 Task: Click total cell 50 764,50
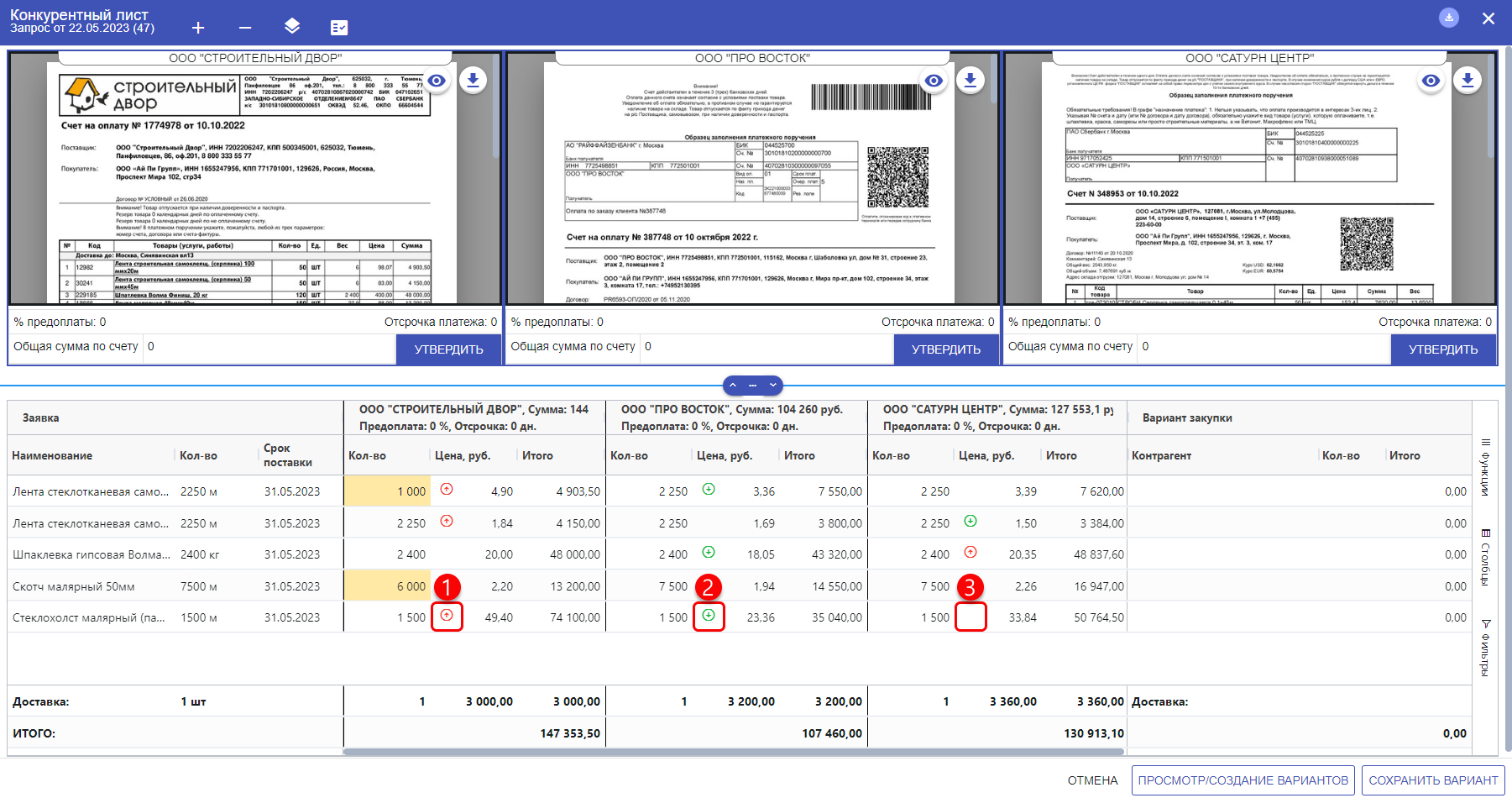pos(1099,617)
